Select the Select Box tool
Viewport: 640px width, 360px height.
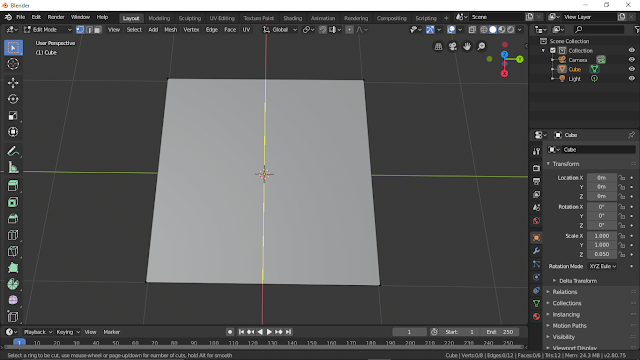(x=13, y=48)
